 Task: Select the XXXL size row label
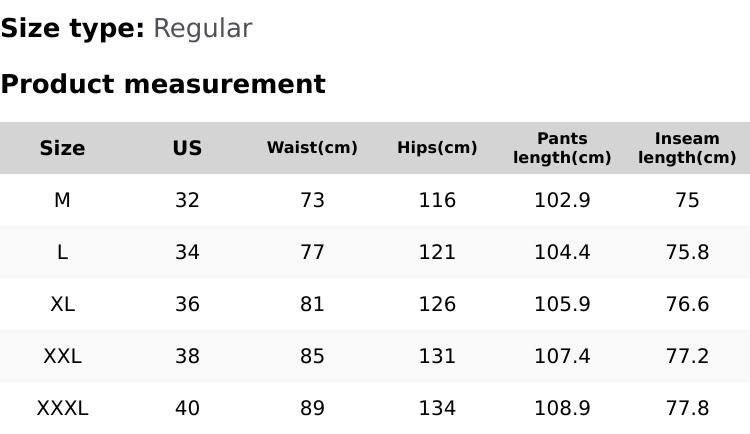pyautogui.click(x=62, y=408)
